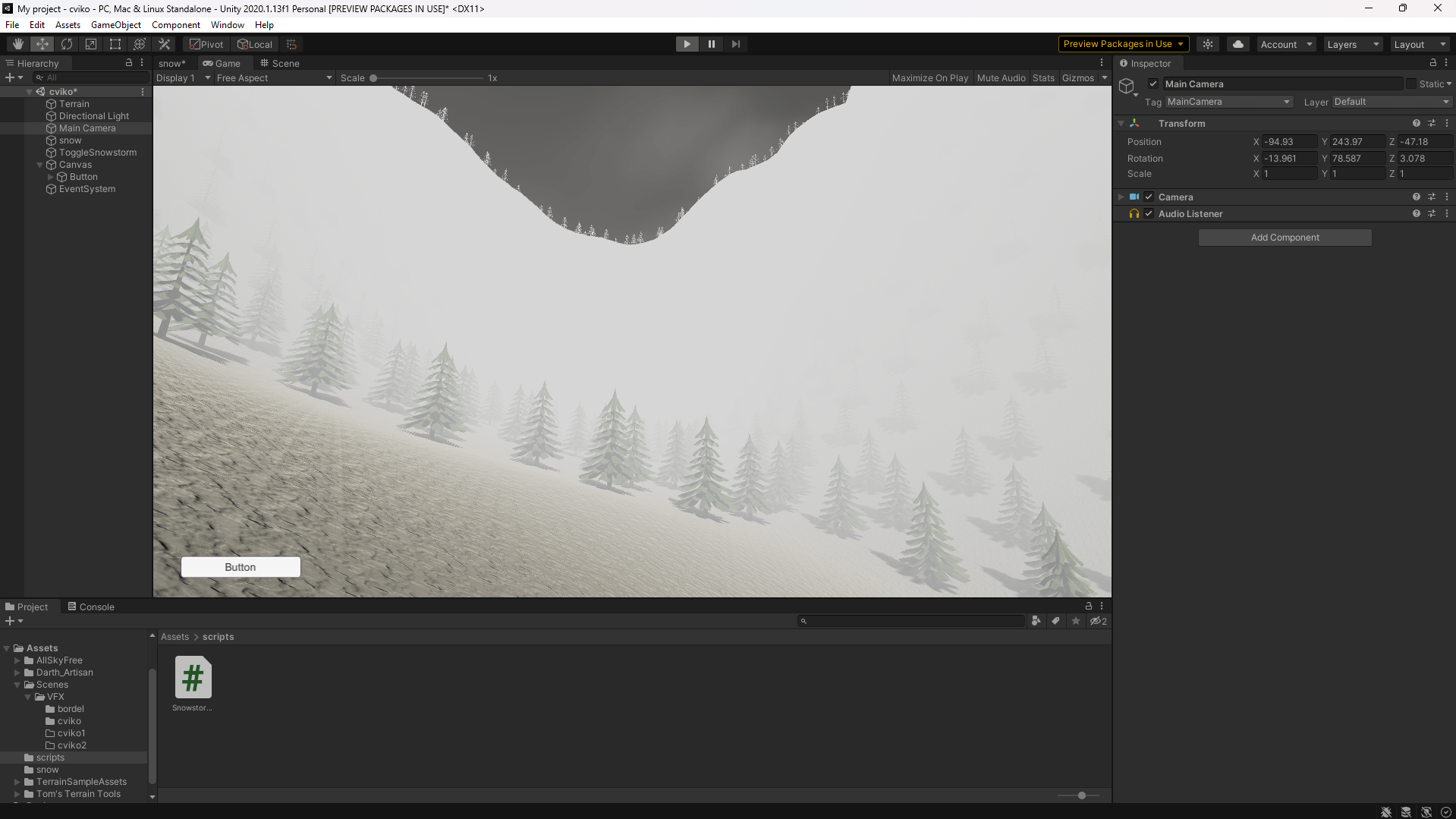
Task: Open Transform preset selector
Action: coord(1432,123)
